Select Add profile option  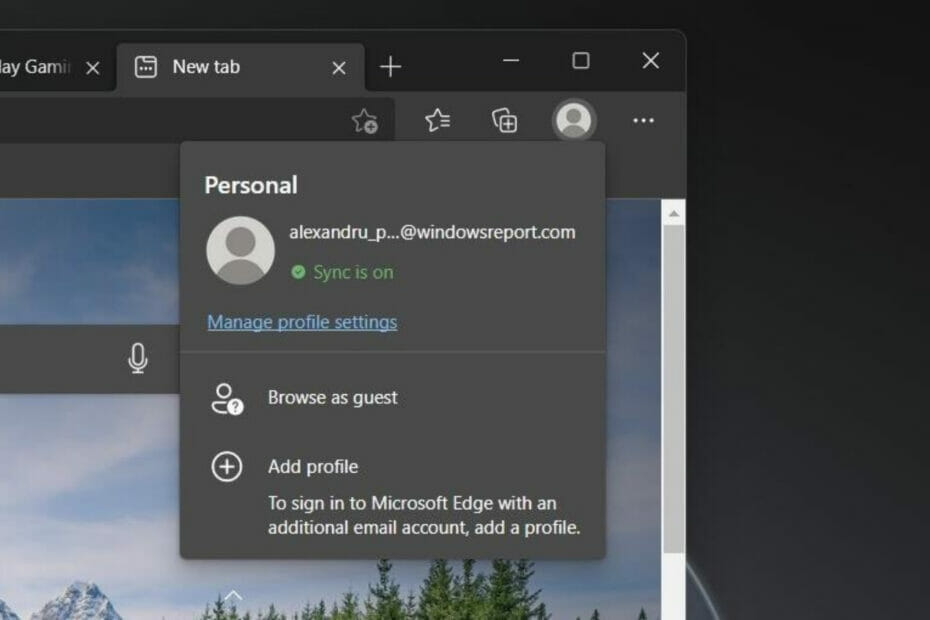(393, 467)
